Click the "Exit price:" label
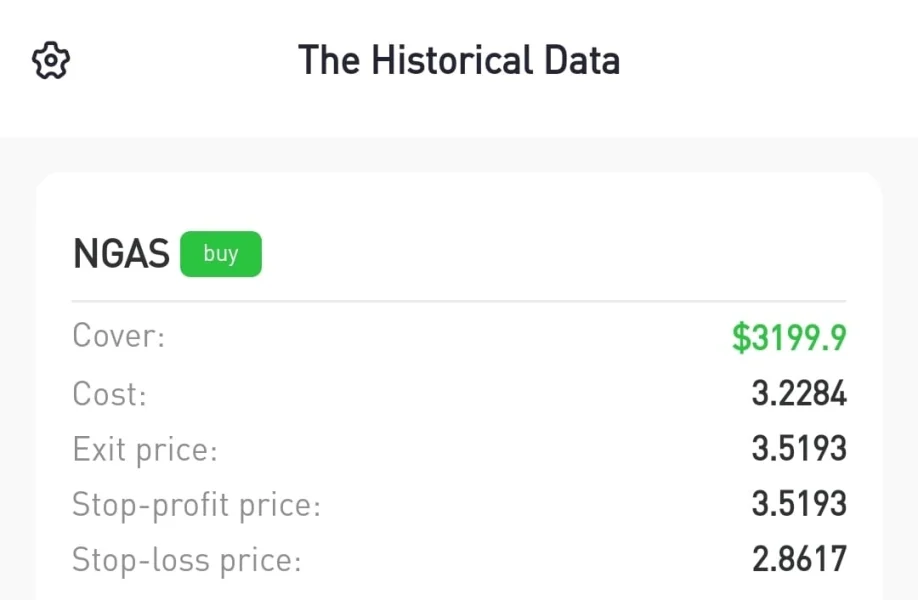The width and height of the screenshot is (918, 600). 145,450
